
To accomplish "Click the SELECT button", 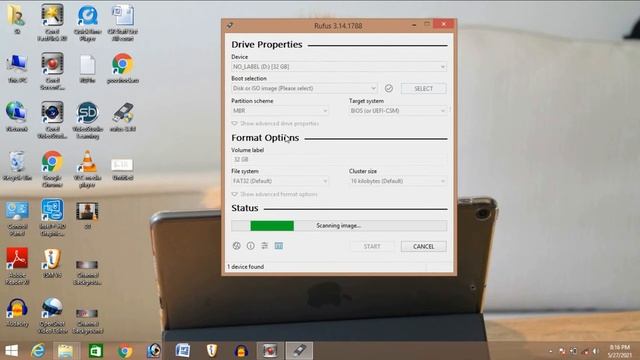I will [x=424, y=89].
